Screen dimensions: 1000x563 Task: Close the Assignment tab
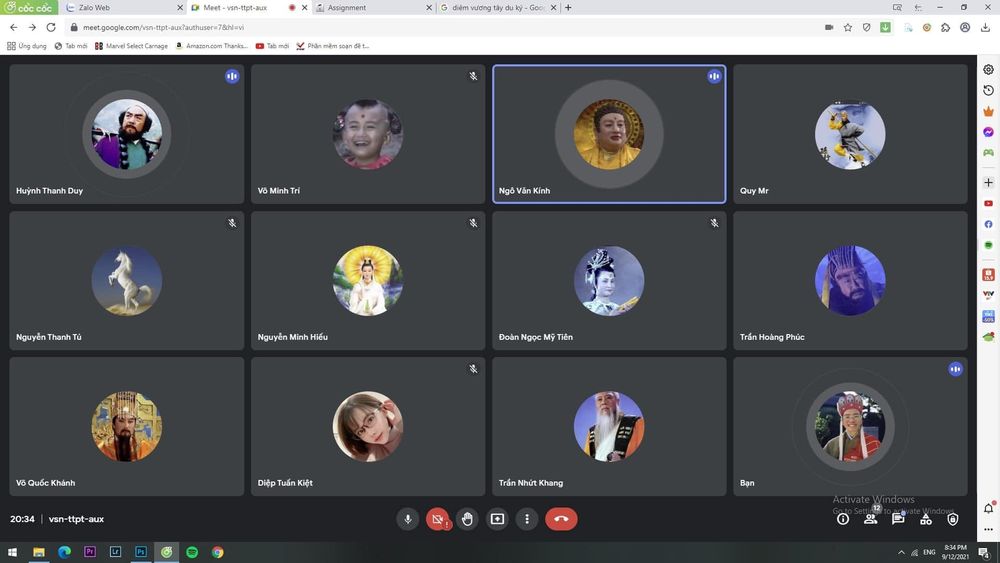tap(429, 8)
